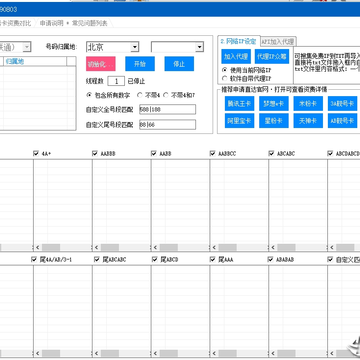Toggle the 尾ABCABC checkbox
The width and height of the screenshot is (360, 360).
[97, 259]
